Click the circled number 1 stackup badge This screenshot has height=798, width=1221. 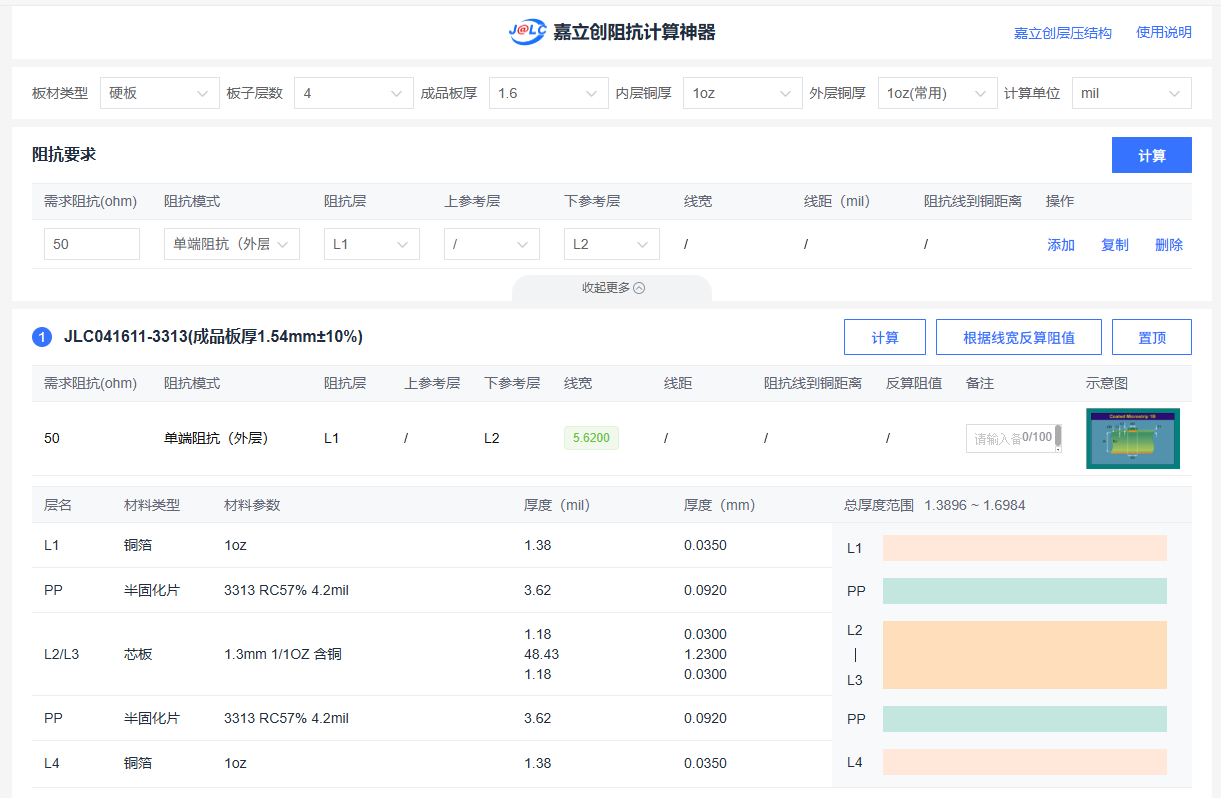(42, 337)
